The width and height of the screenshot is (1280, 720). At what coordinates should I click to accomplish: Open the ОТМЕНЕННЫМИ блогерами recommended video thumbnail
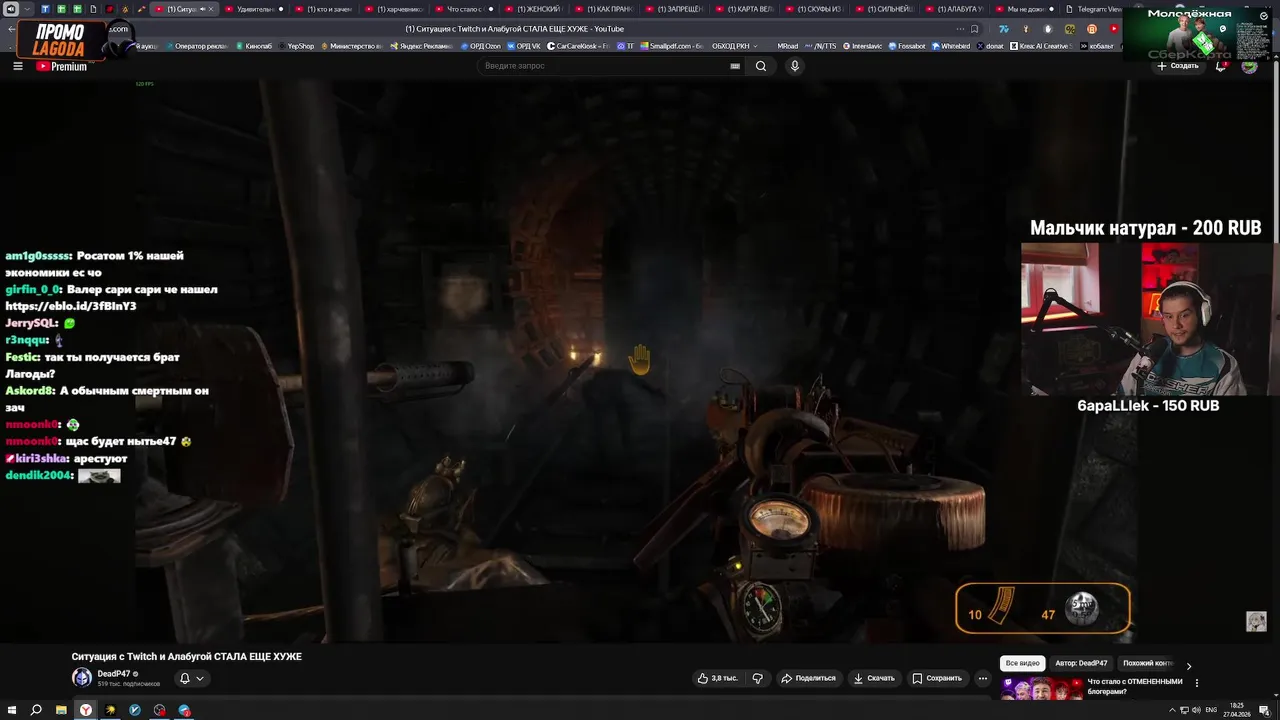pos(1041,689)
